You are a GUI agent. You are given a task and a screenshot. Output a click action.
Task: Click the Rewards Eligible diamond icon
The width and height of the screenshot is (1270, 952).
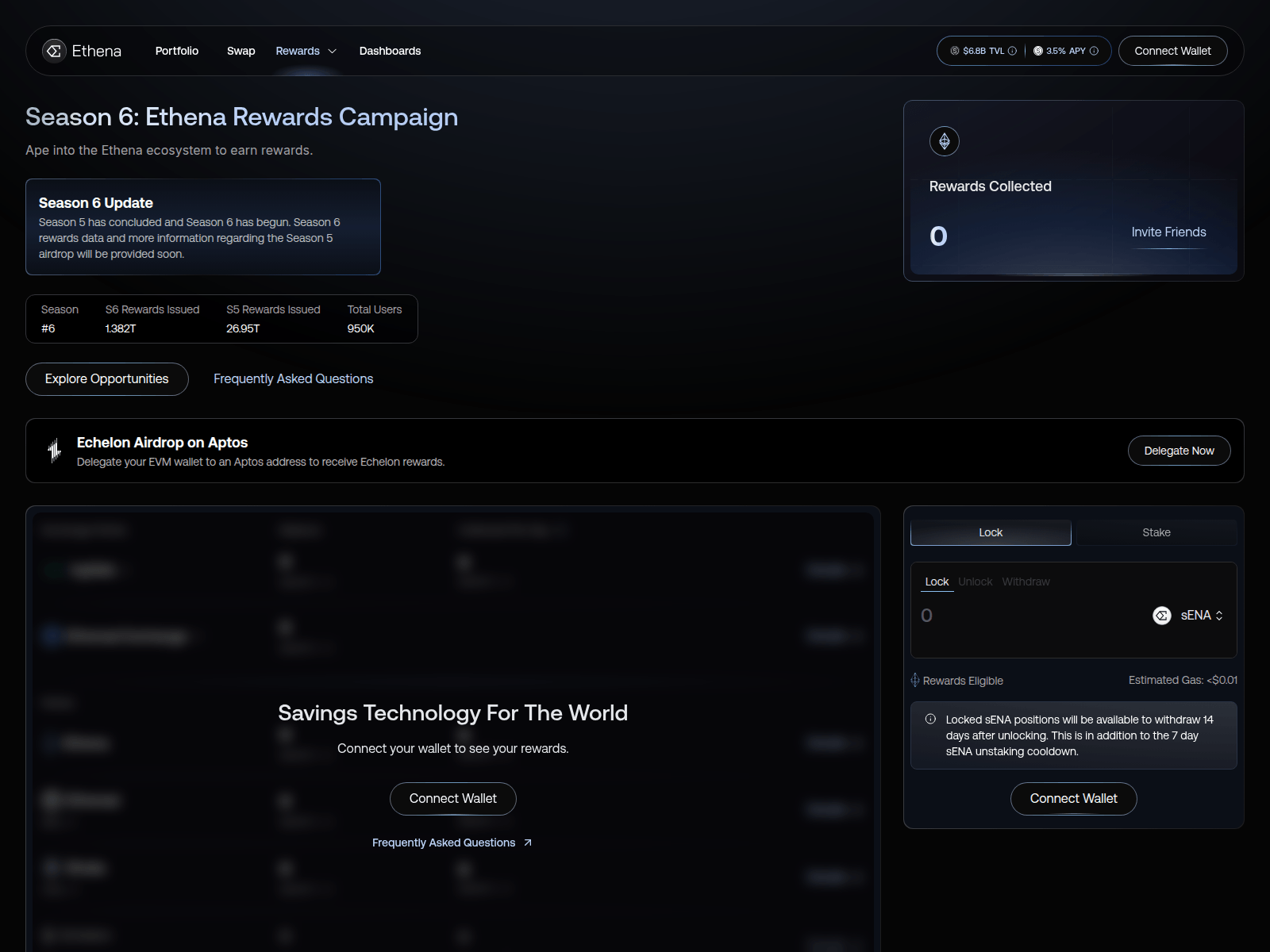915,681
